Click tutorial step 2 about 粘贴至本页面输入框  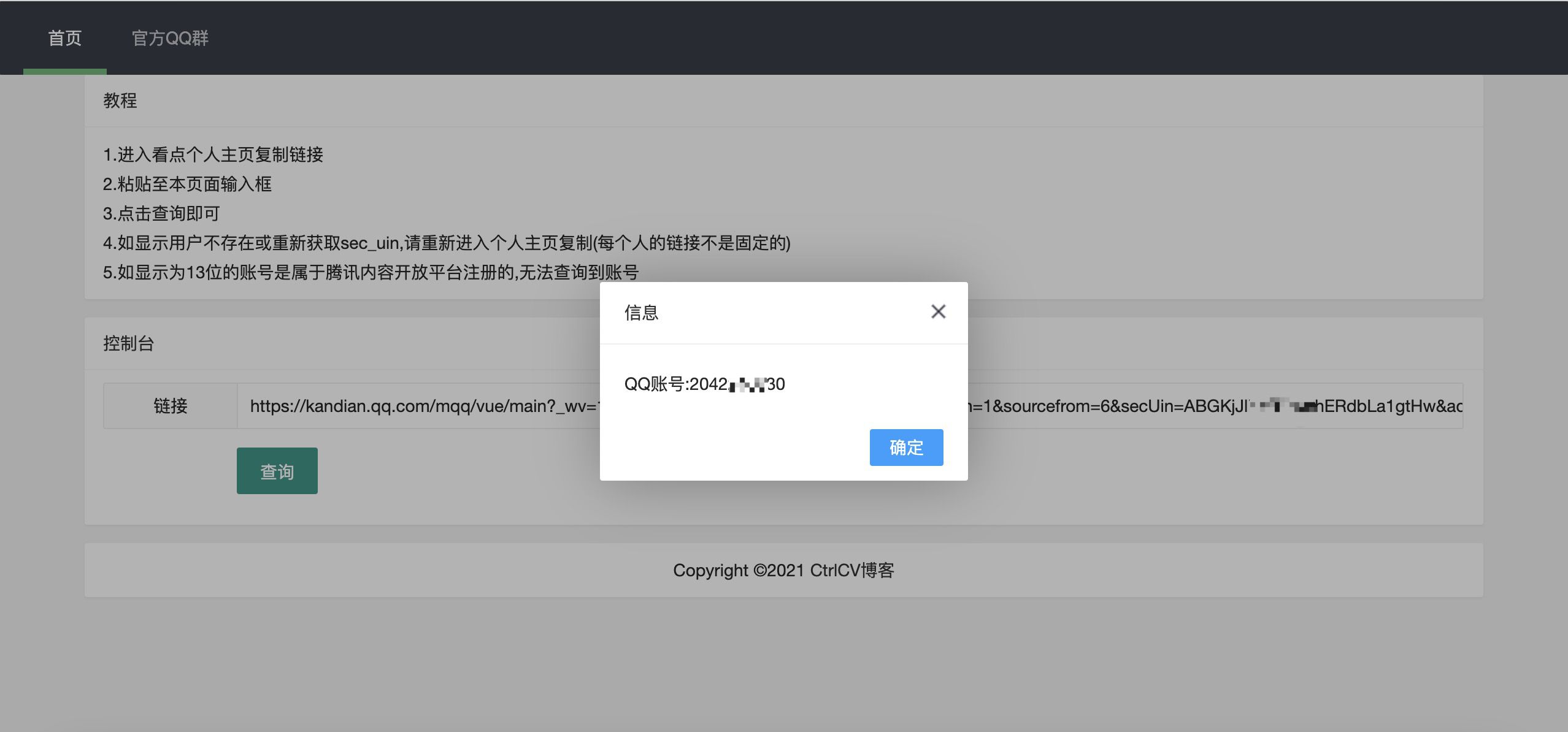[x=187, y=184]
